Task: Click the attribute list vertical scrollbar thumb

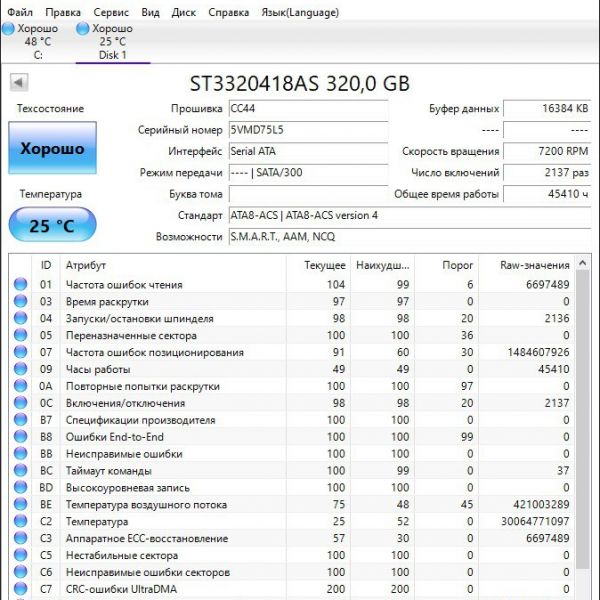Action: coord(582,419)
